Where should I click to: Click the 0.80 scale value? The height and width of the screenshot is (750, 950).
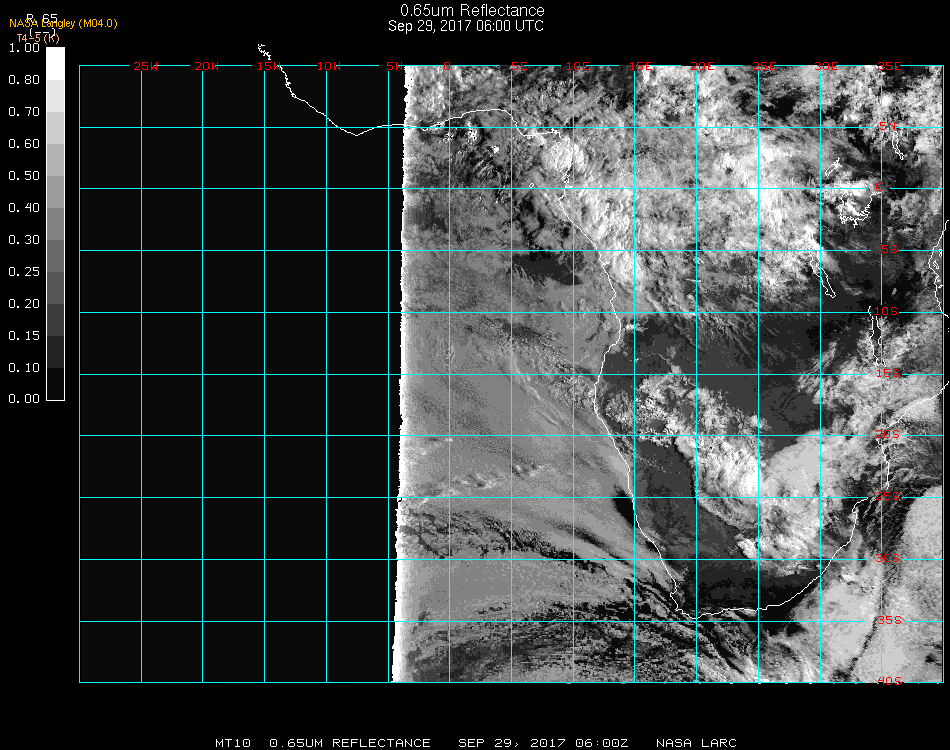[24, 80]
